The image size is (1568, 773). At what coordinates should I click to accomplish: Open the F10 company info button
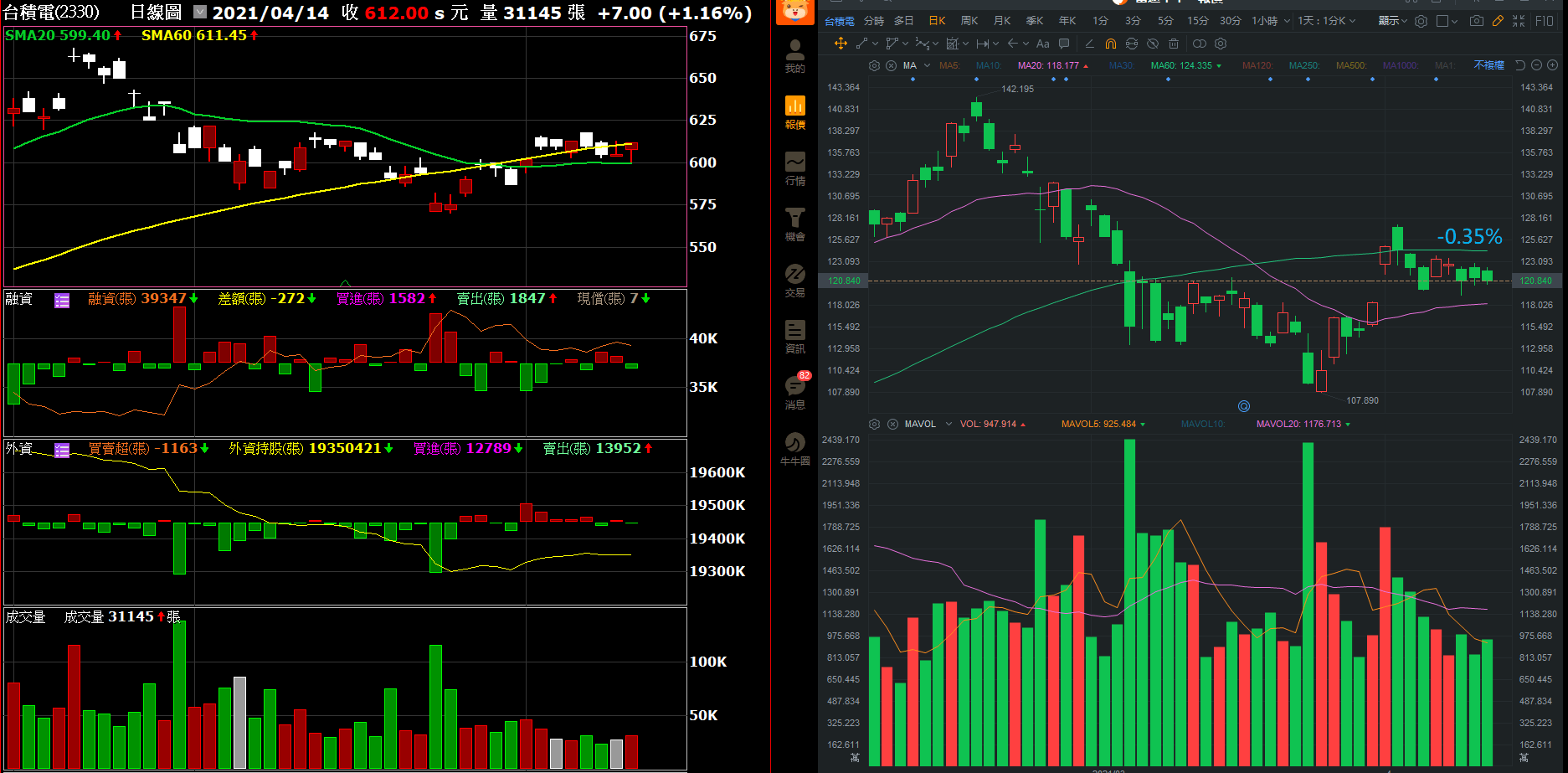pyautogui.click(x=1545, y=21)
